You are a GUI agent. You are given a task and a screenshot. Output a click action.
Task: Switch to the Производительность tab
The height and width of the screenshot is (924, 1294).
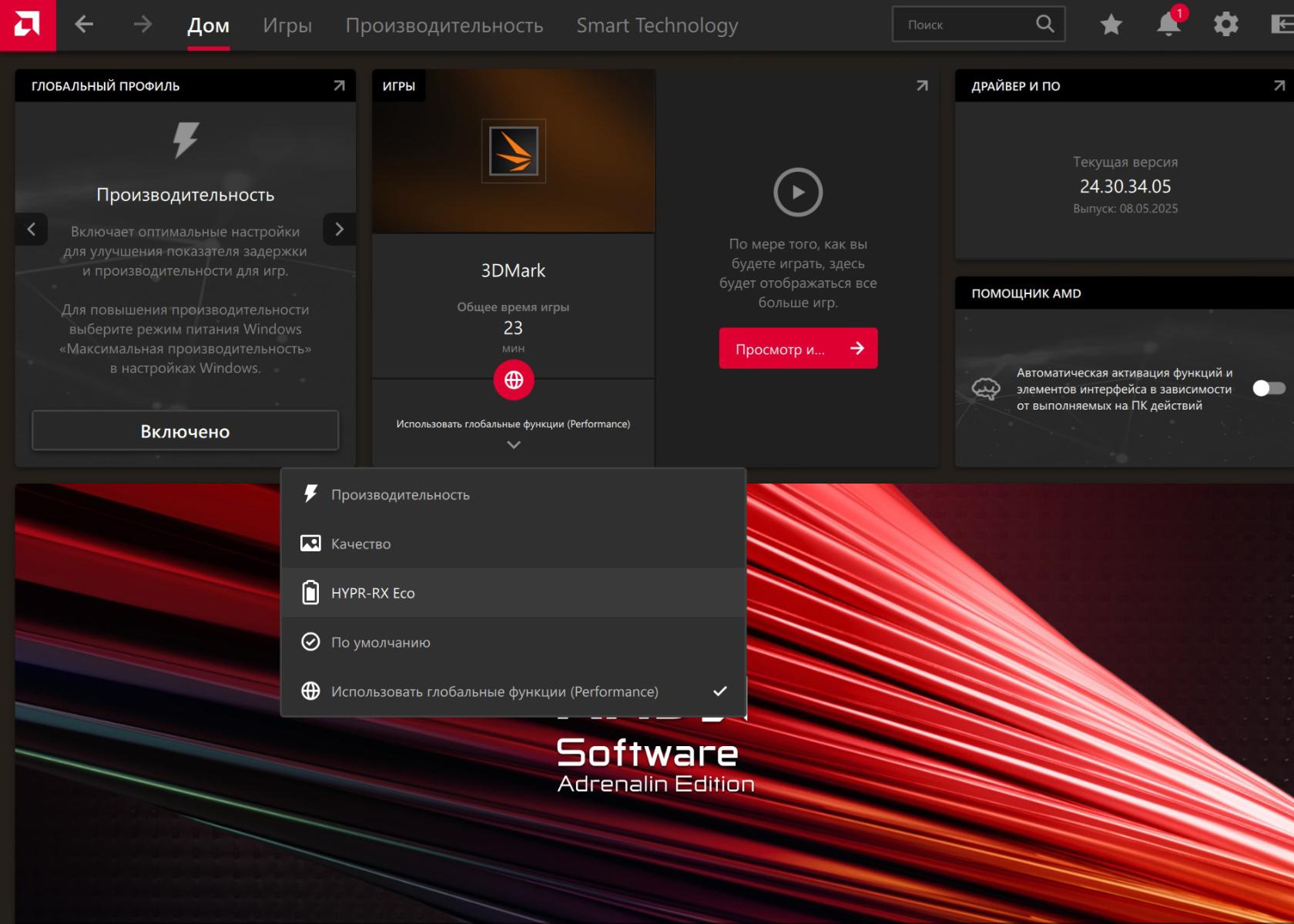tap(444, 25)
